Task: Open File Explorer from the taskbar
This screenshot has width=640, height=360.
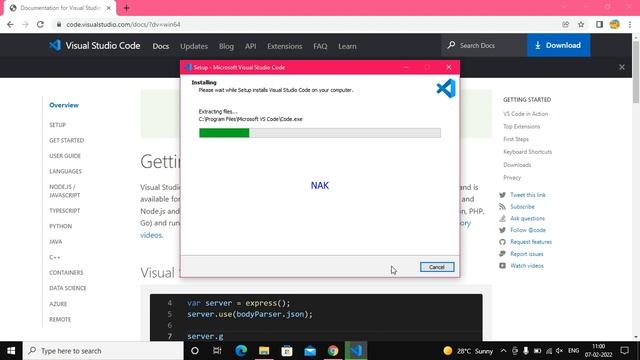Action: [x=264, y=351]
